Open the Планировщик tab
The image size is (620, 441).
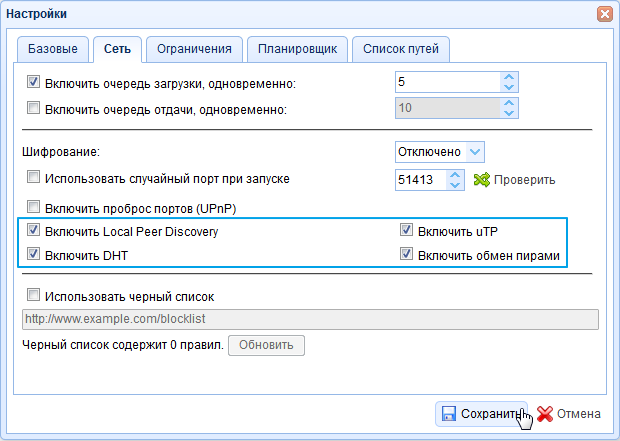[x=297, y=48]
